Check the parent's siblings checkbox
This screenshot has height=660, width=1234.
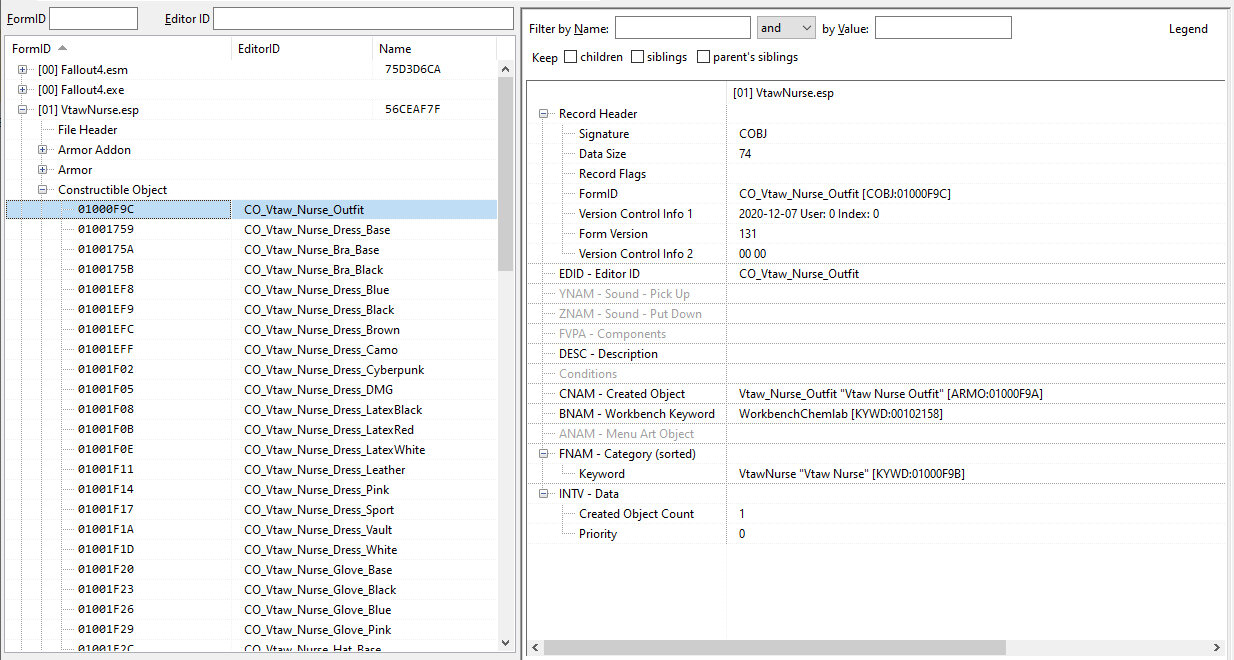(703, 57)
